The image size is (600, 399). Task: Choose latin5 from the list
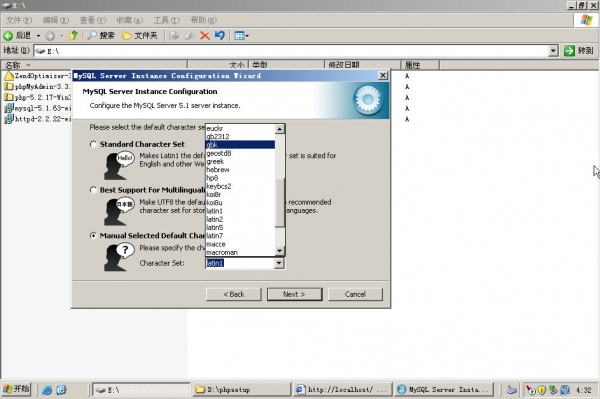(x=240, y=228)
